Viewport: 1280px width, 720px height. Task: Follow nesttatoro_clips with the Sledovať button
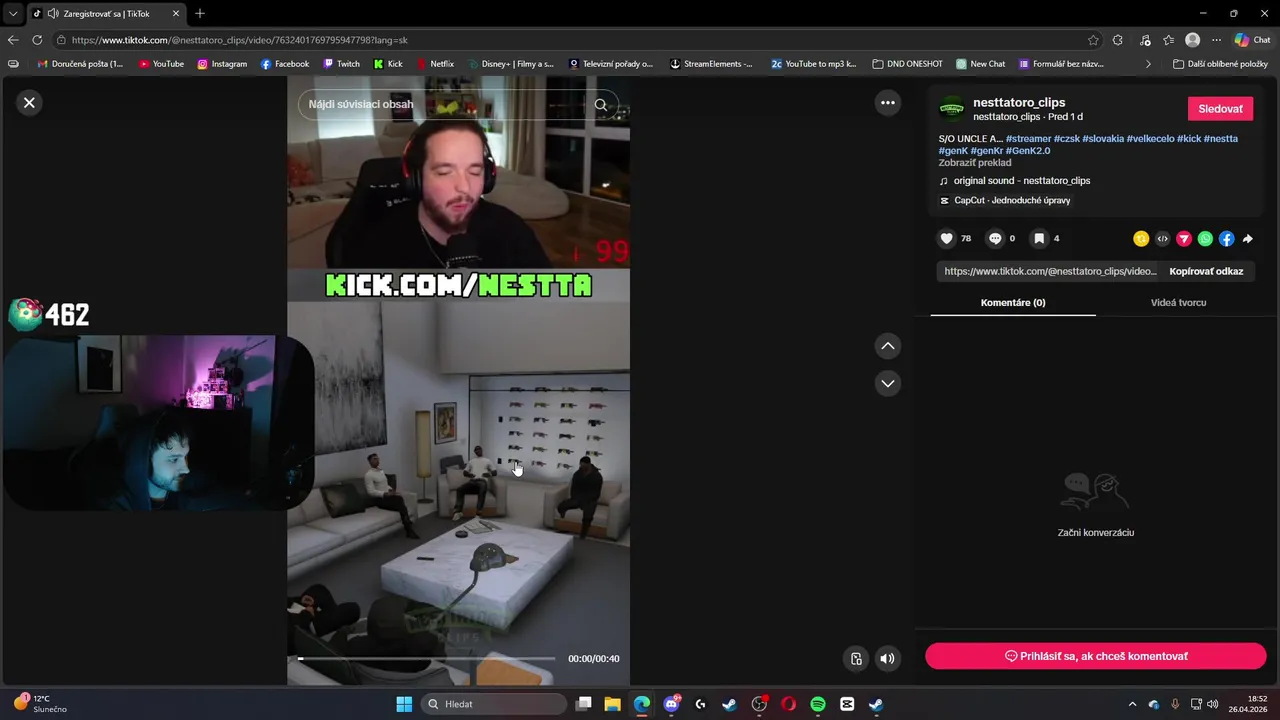pos(1220,109)
